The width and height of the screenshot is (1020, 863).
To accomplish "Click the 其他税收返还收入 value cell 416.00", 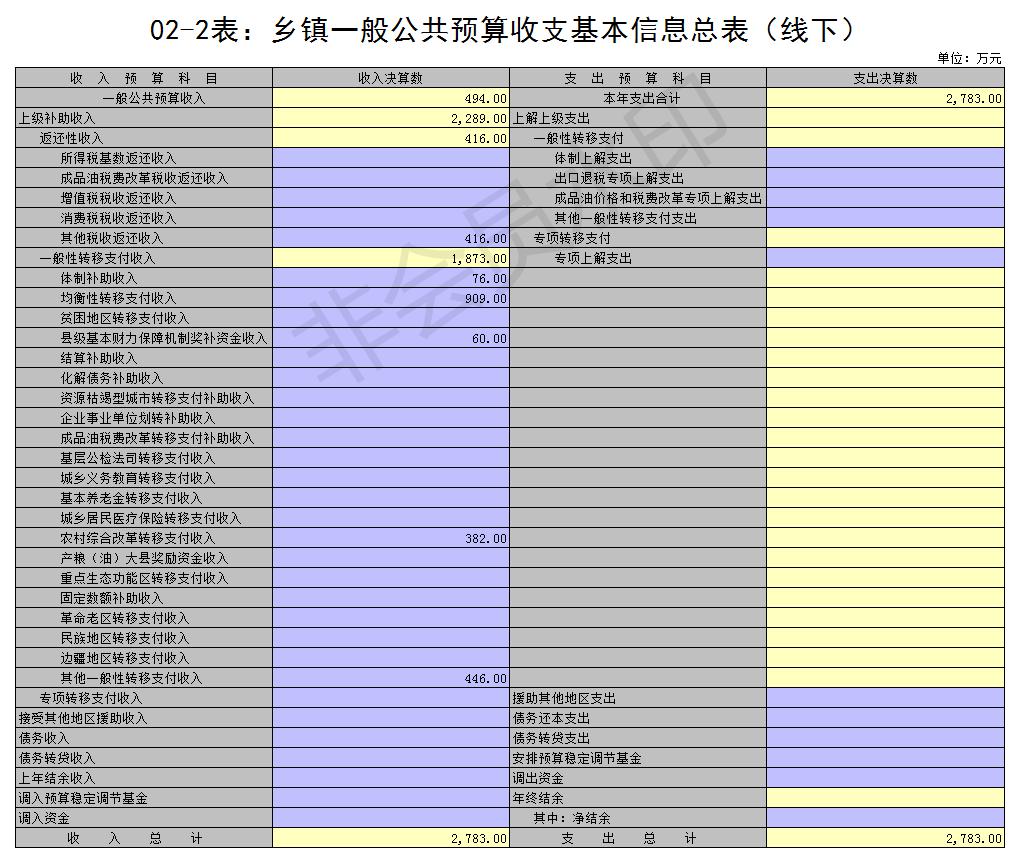I will (x=390, y=238).
